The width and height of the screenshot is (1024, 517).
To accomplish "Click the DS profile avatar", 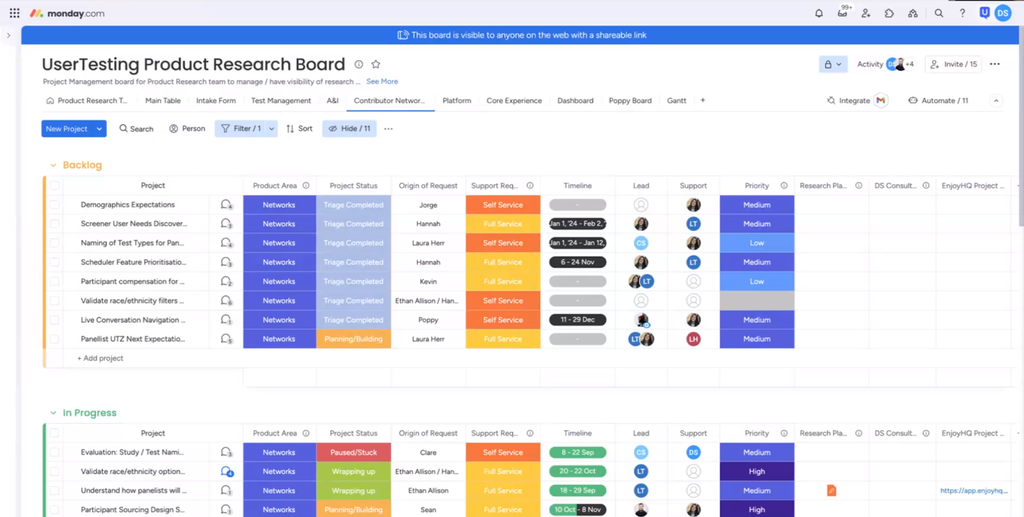I will coord(1003,13).
